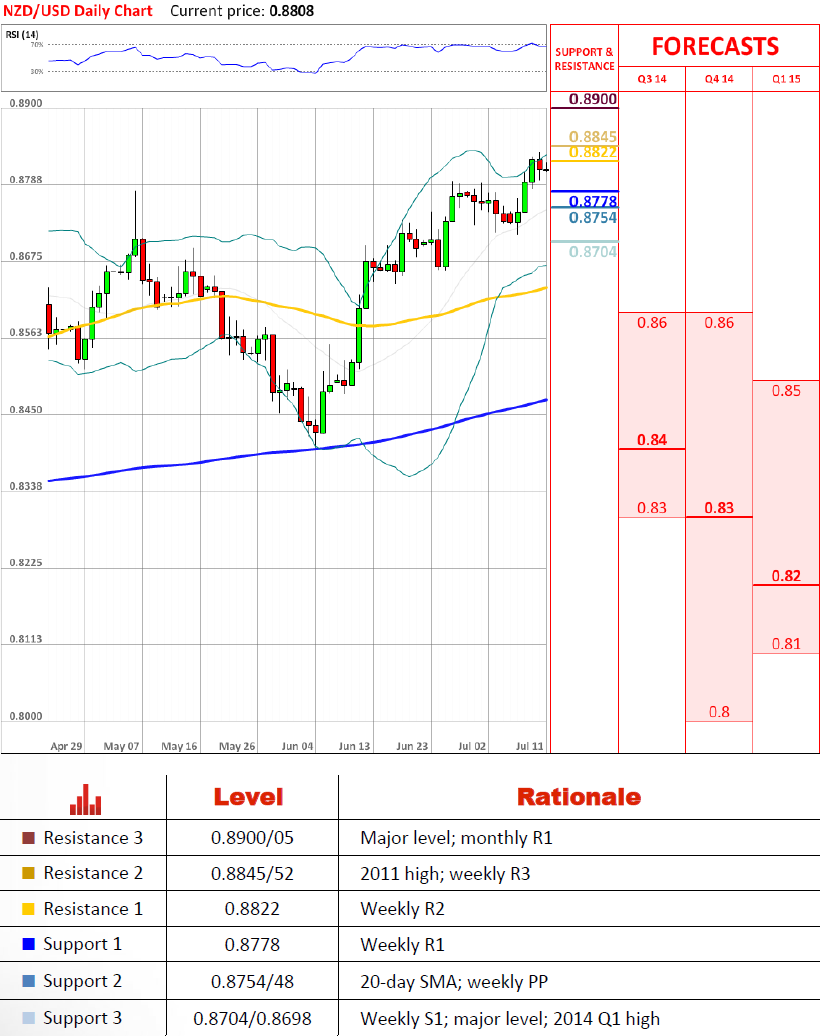Click the Resistance 3 maroon color swatch

pyautogui.click(x=28, y=838)
